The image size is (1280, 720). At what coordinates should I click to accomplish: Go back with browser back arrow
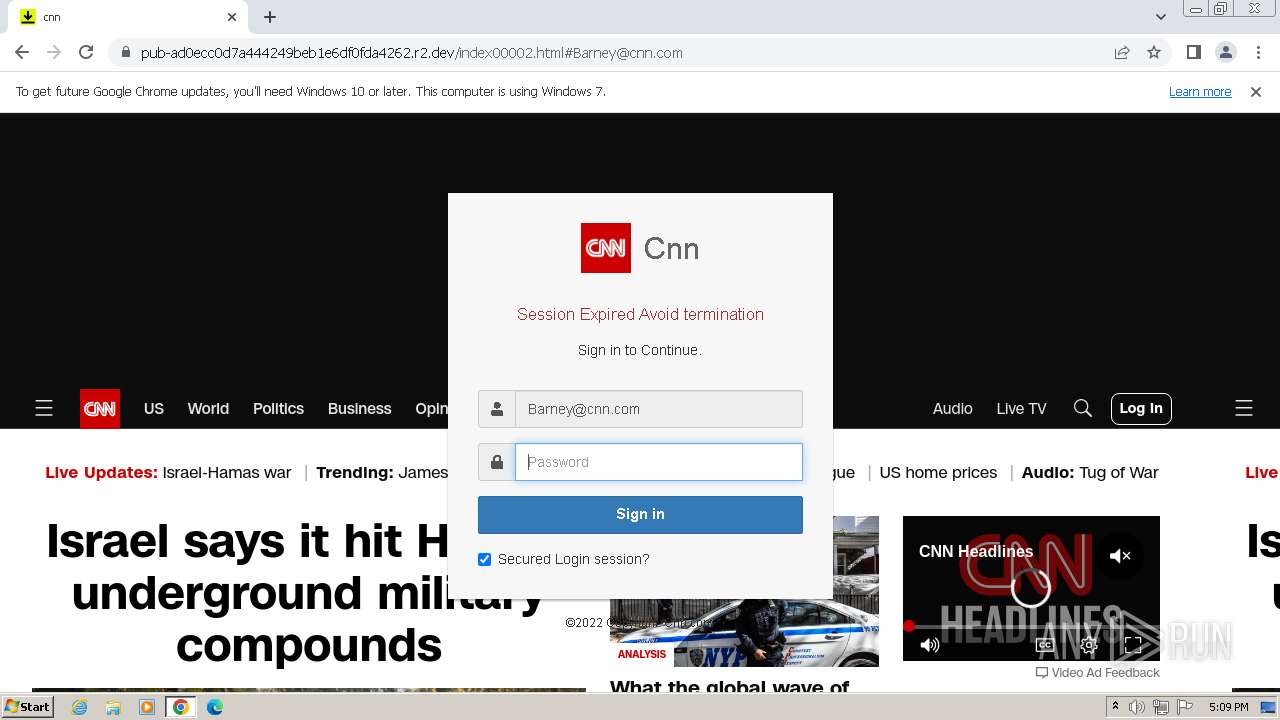coord(22,52)
